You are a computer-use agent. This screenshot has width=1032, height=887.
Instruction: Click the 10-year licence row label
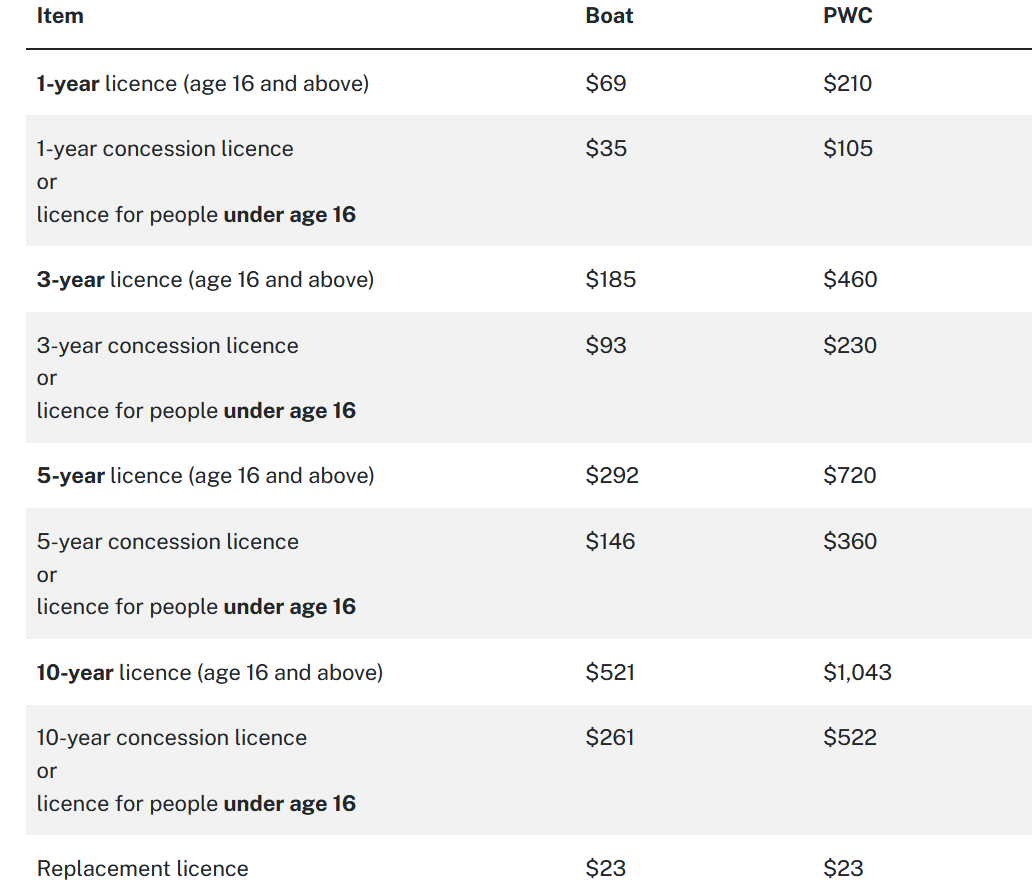coord(210,672)
